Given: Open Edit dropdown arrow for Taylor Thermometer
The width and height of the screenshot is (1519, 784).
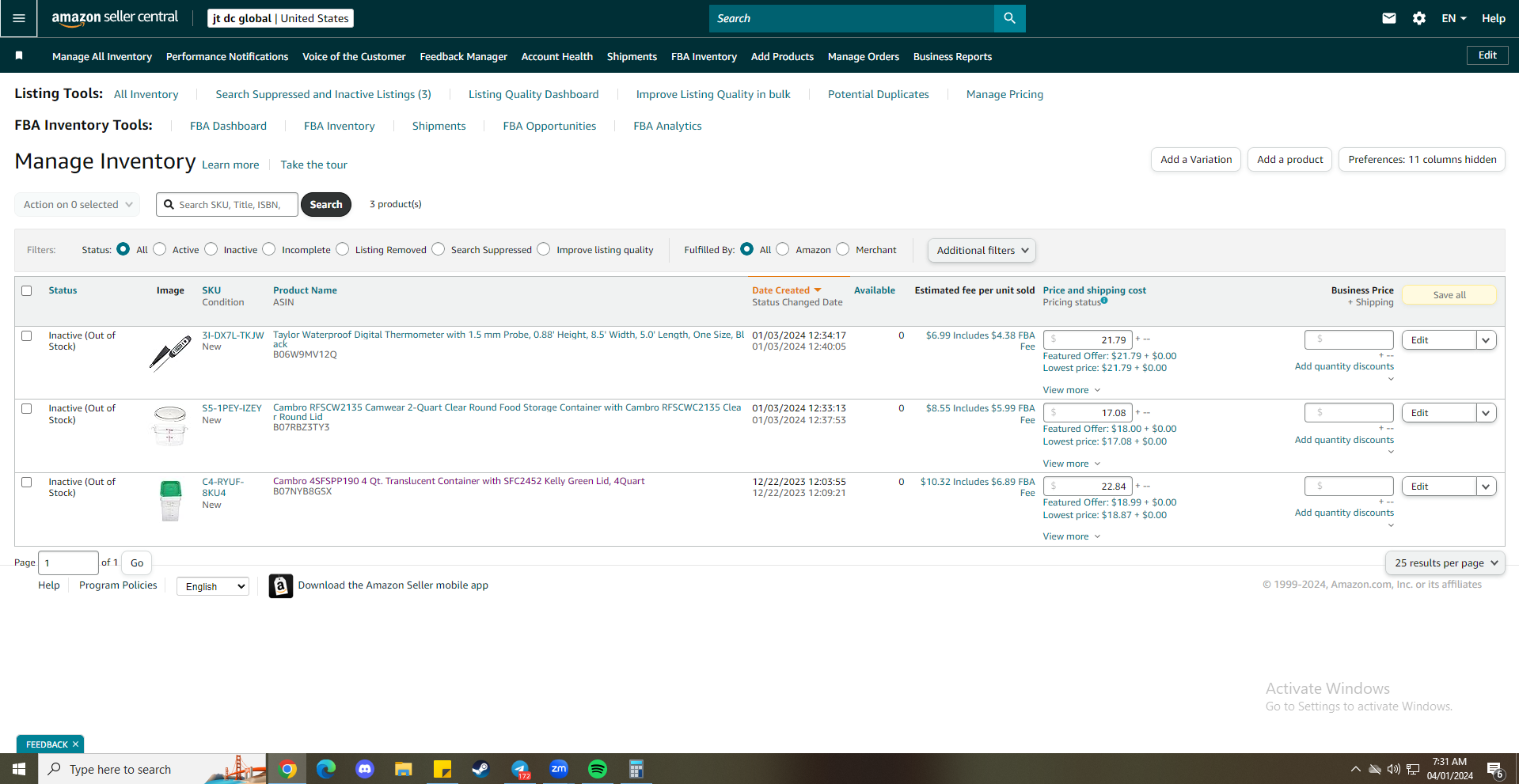Looking at the screenshot, I should [1487, 340].
